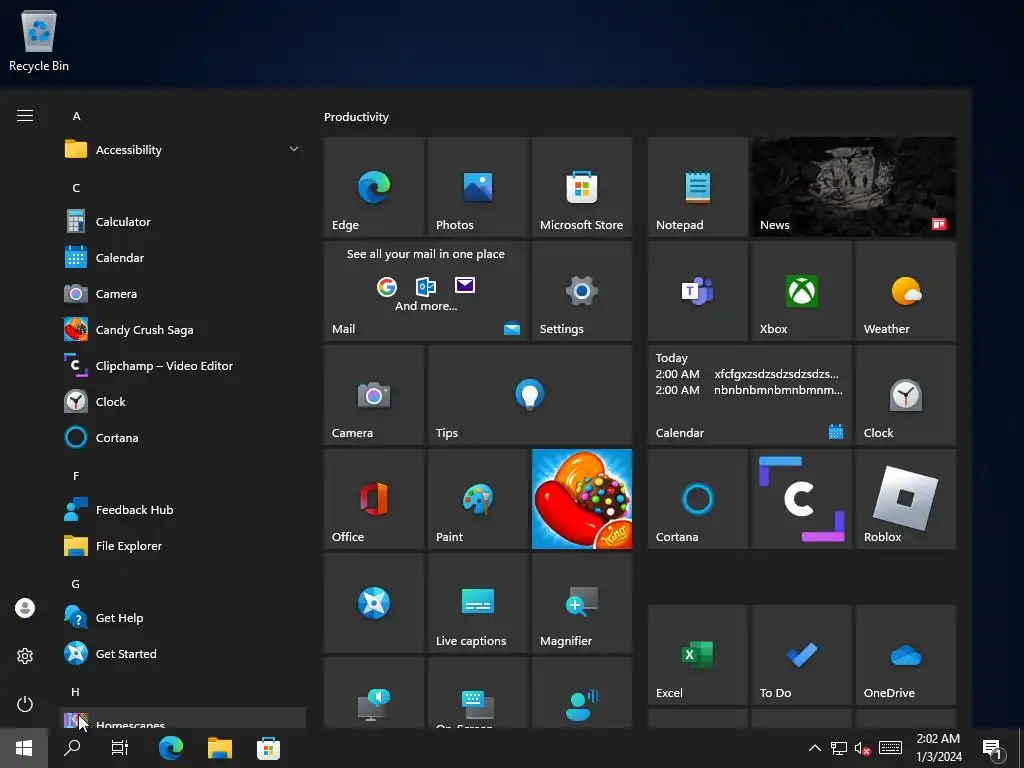The width and height of the screenshot is (1024, 768).
Task: Open Clipchamp – Video Editor in list
Action: pyautogui.click(x=183, y=366)
